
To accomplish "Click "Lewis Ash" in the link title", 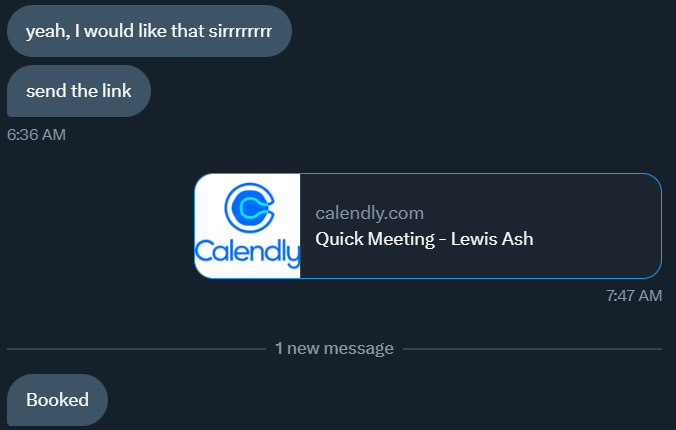I will tap(494, 239).
